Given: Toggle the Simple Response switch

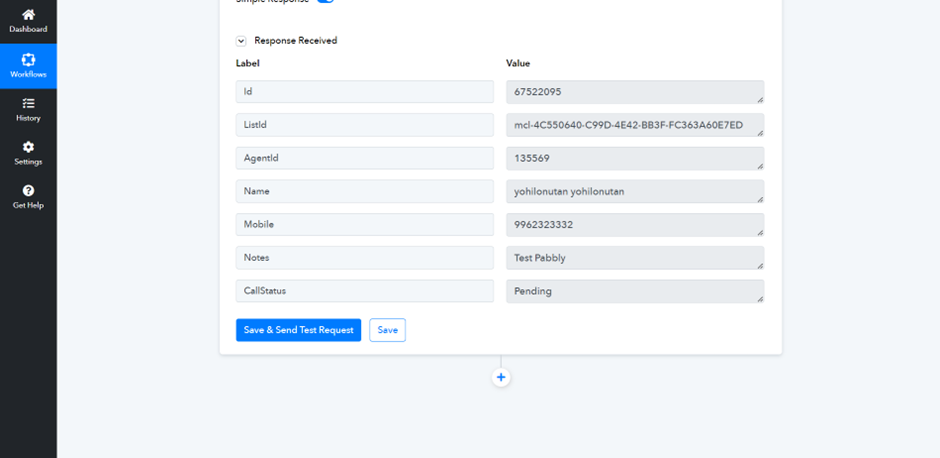Looking at the screenshot, I should 325,1.
